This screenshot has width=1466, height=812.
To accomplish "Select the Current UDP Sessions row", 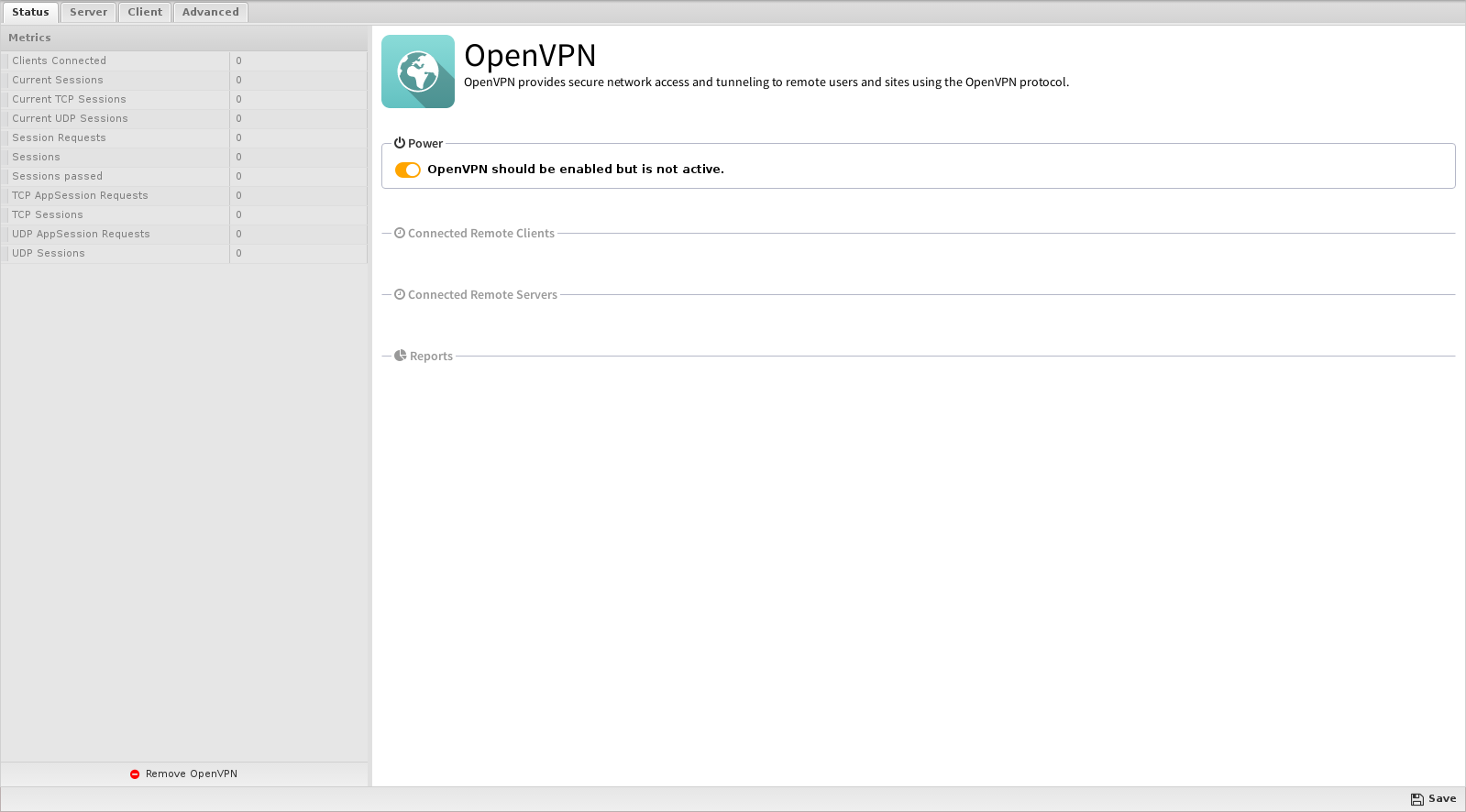I will click(x=184, y=118).
